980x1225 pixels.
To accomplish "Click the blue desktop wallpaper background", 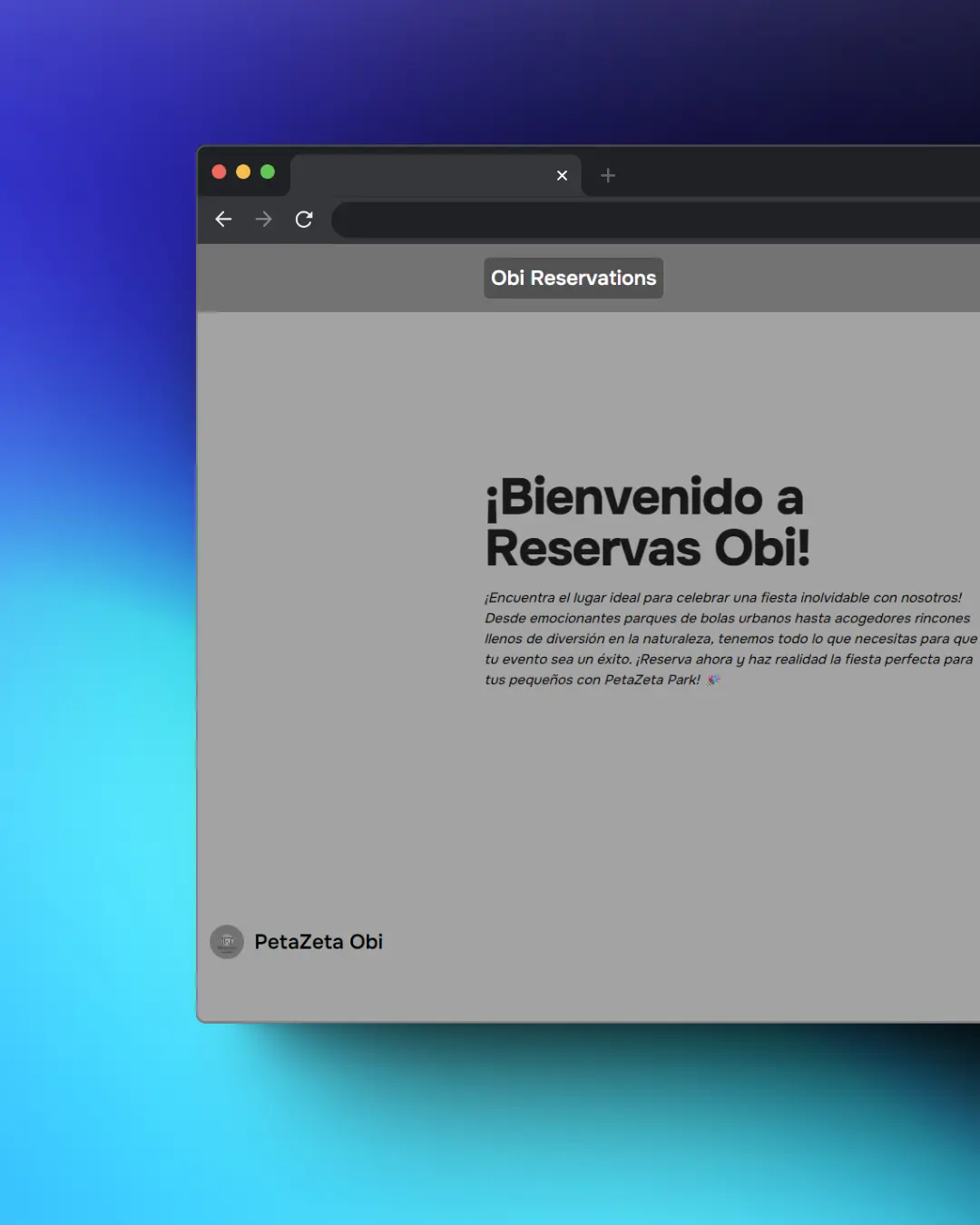I will [x=91, y=635].
